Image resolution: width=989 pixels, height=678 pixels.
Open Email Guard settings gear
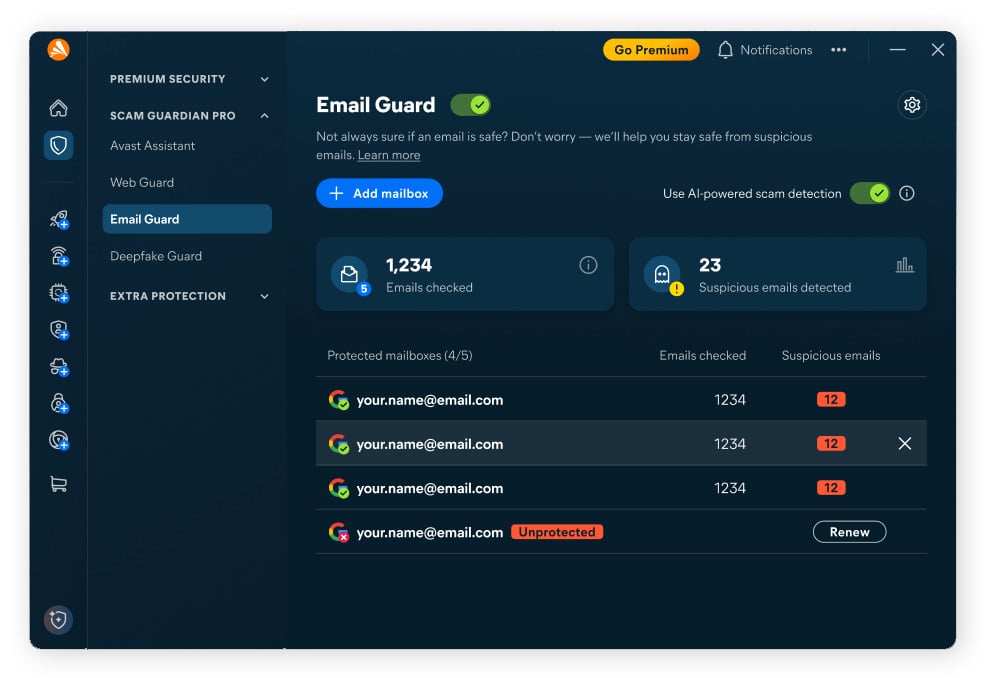pos(912,105)
